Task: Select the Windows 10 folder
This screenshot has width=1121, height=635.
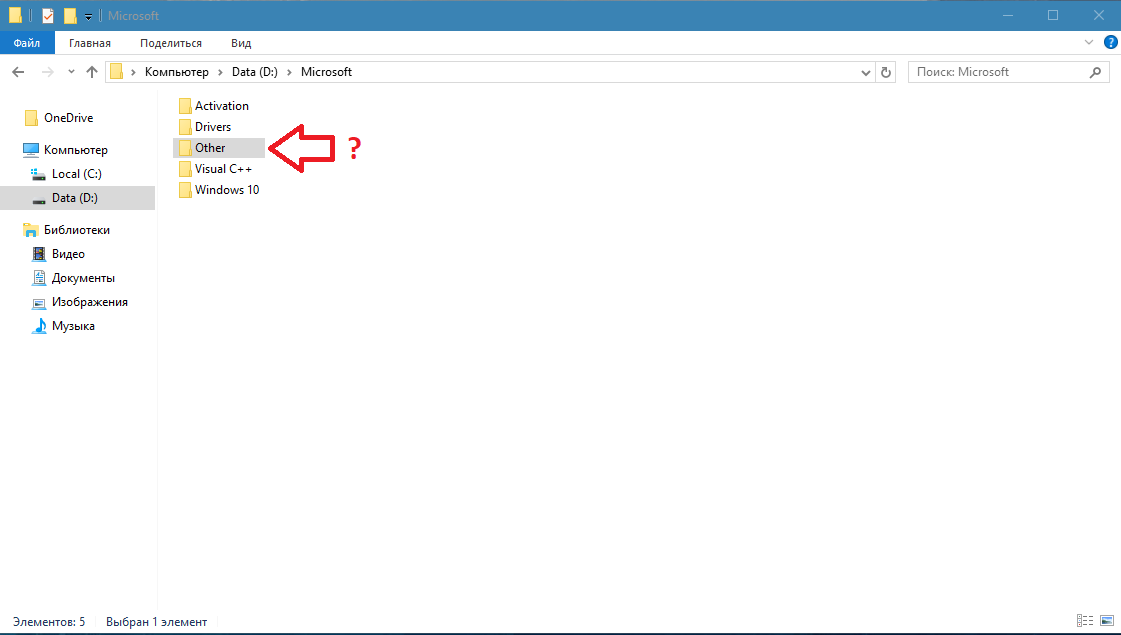Action: [x=218, y=189]
